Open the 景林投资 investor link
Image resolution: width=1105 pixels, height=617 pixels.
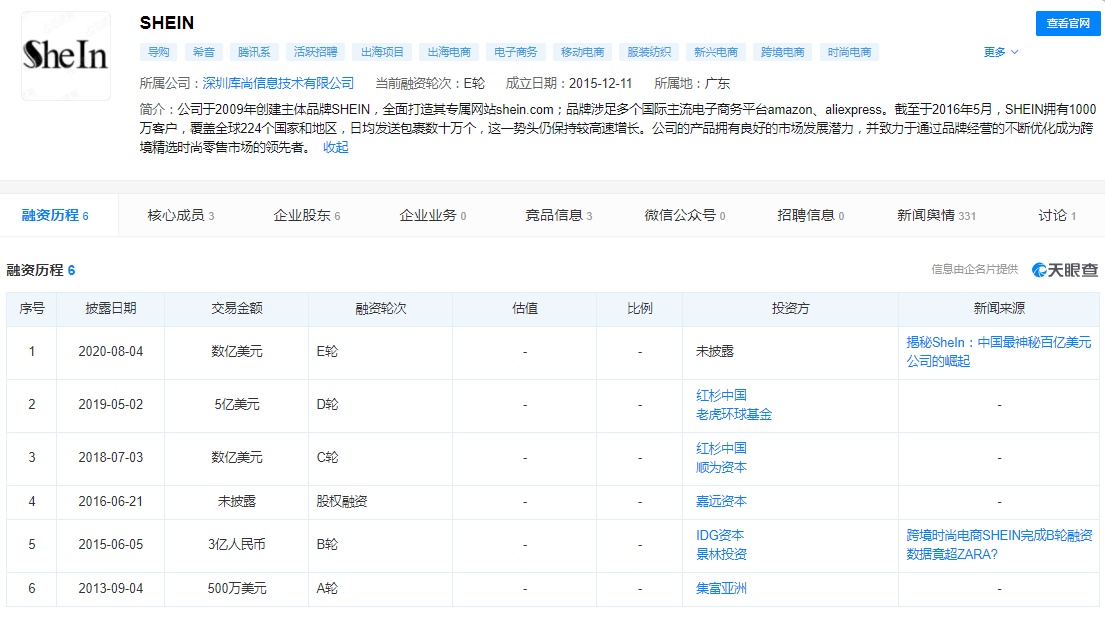pos(721,554)
